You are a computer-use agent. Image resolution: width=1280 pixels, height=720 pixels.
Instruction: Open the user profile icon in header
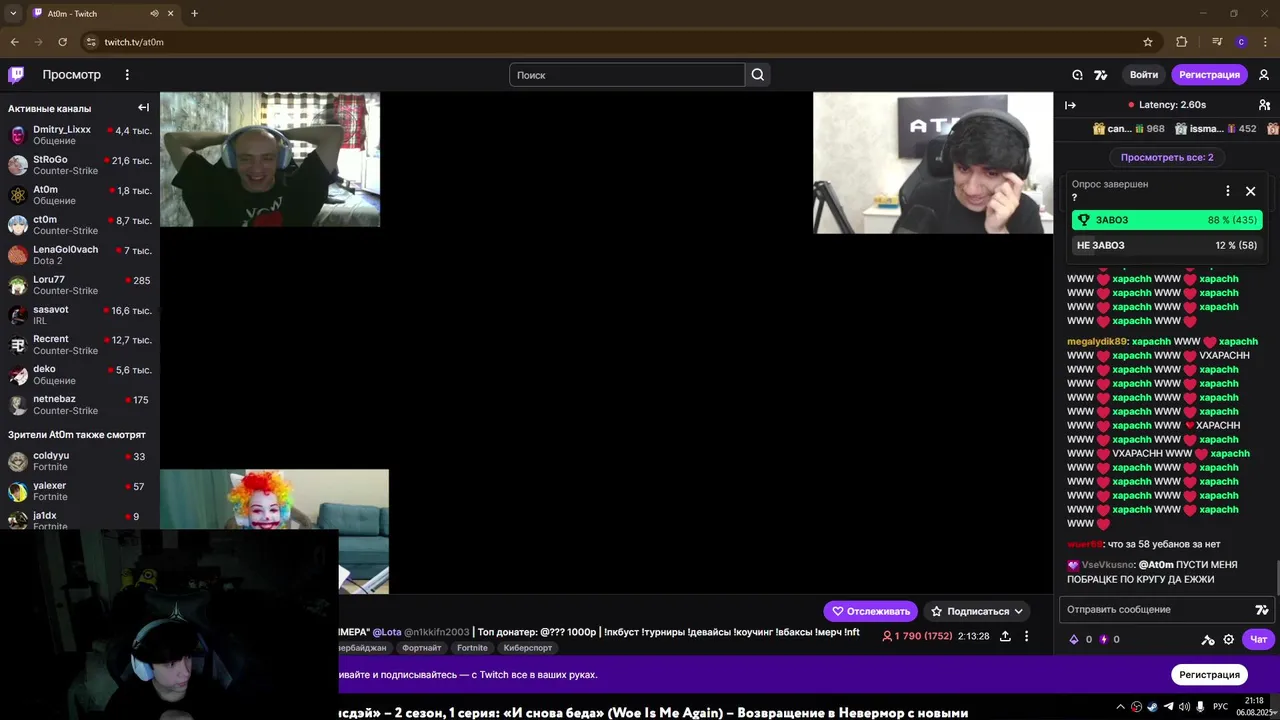(1264, 75)
